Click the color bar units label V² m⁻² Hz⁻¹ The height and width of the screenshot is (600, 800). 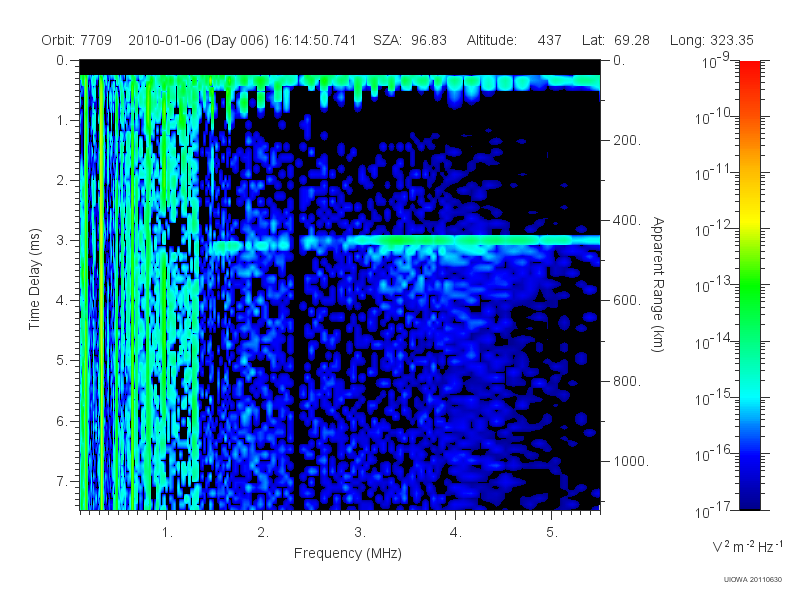(746, 546)
